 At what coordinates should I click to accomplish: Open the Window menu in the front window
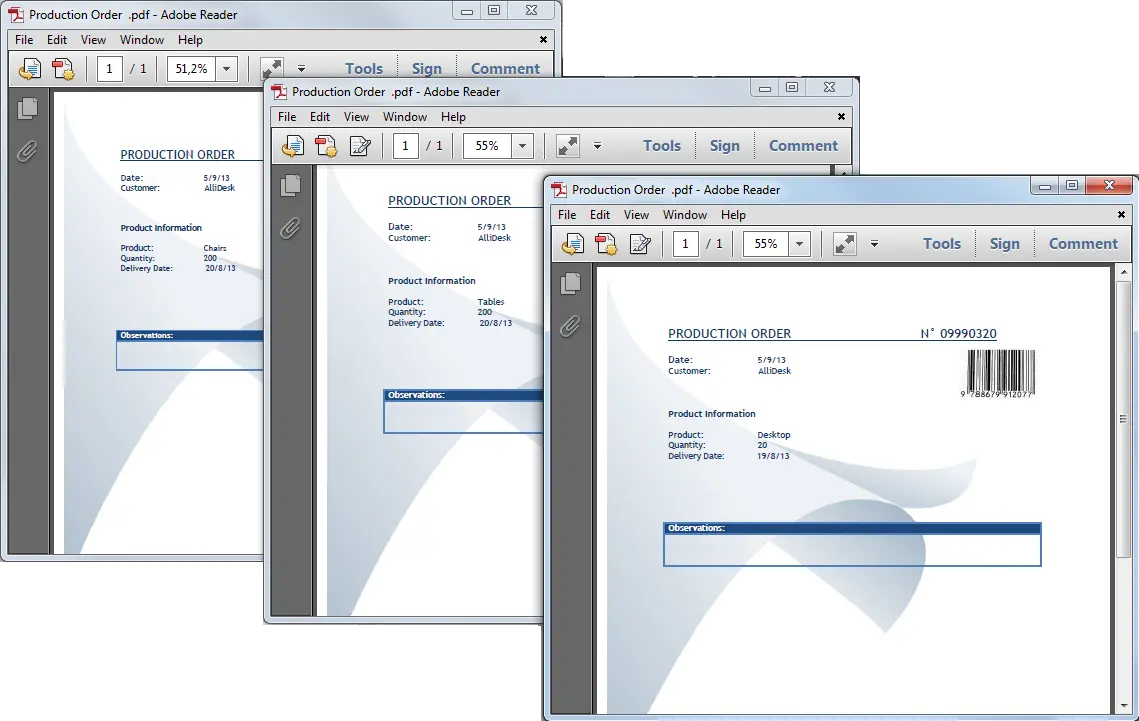pos(685,215)
